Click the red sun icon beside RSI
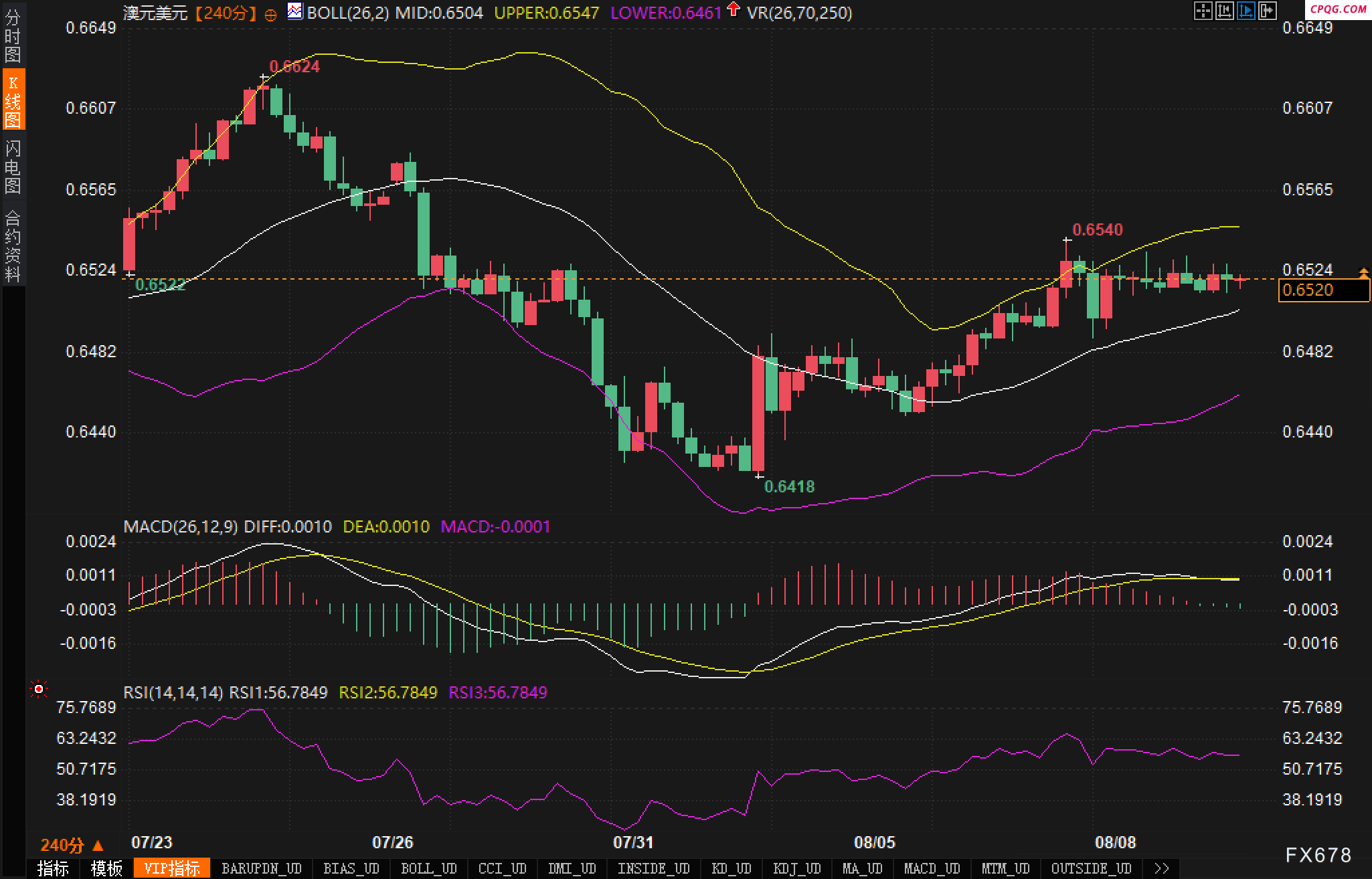1372x879 pixels. (39, 689)
